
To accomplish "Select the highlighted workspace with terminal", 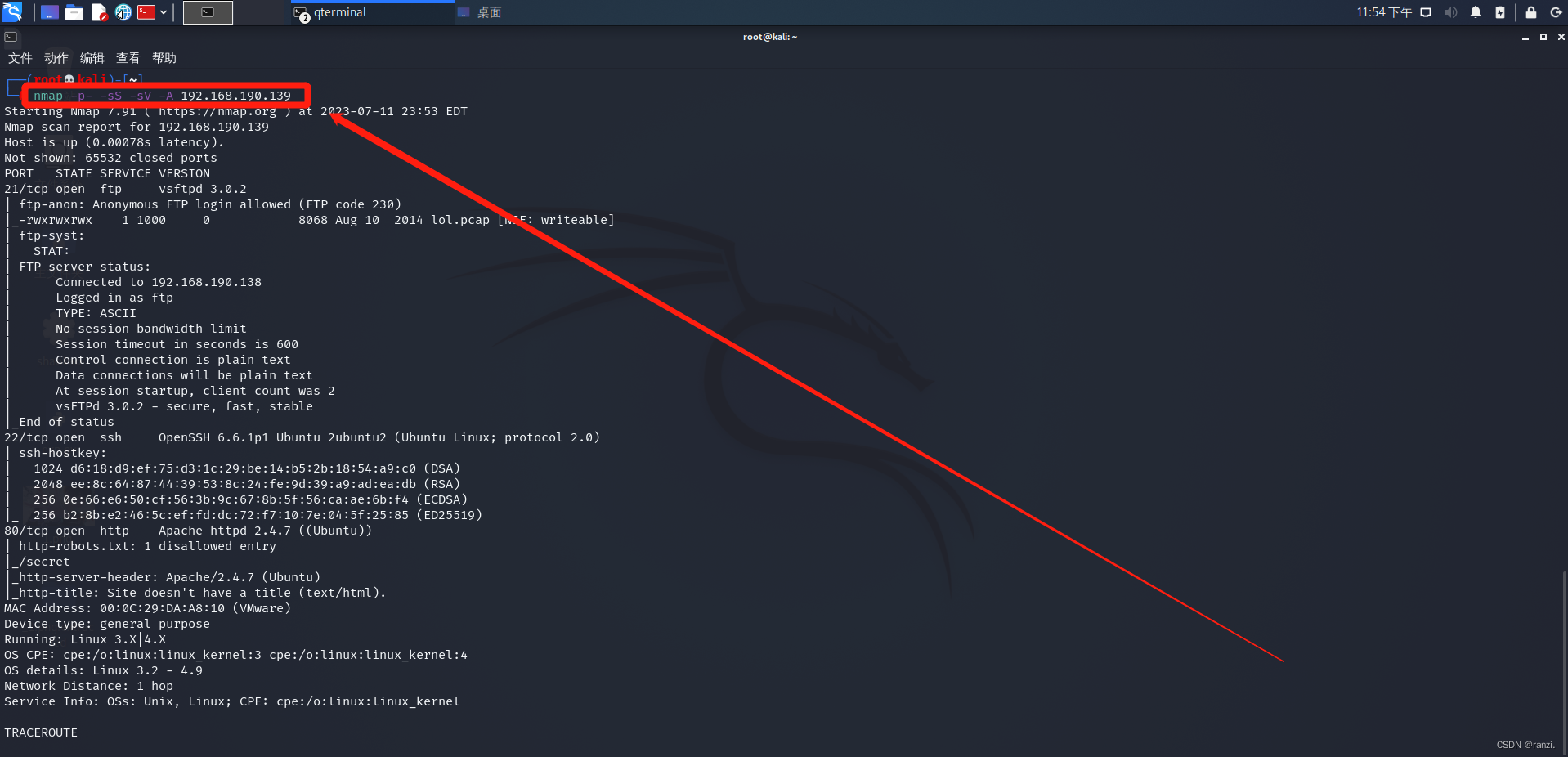I will (208, 12).
